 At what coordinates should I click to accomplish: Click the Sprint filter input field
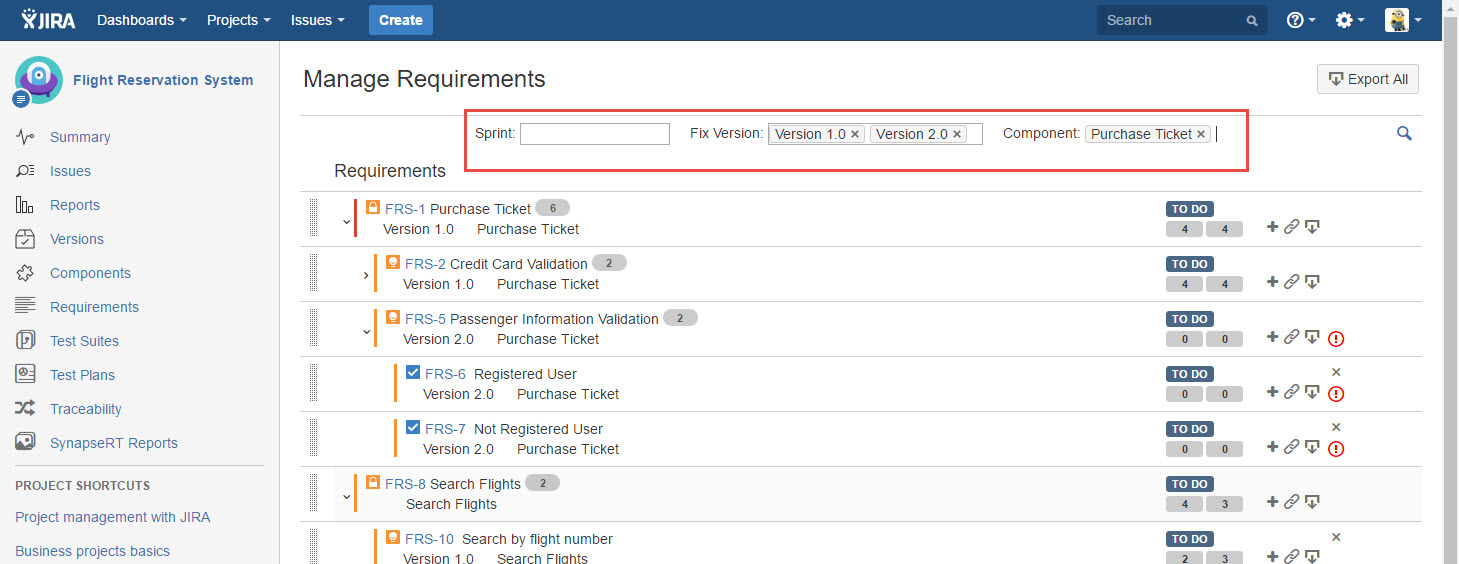coord(595,134)
